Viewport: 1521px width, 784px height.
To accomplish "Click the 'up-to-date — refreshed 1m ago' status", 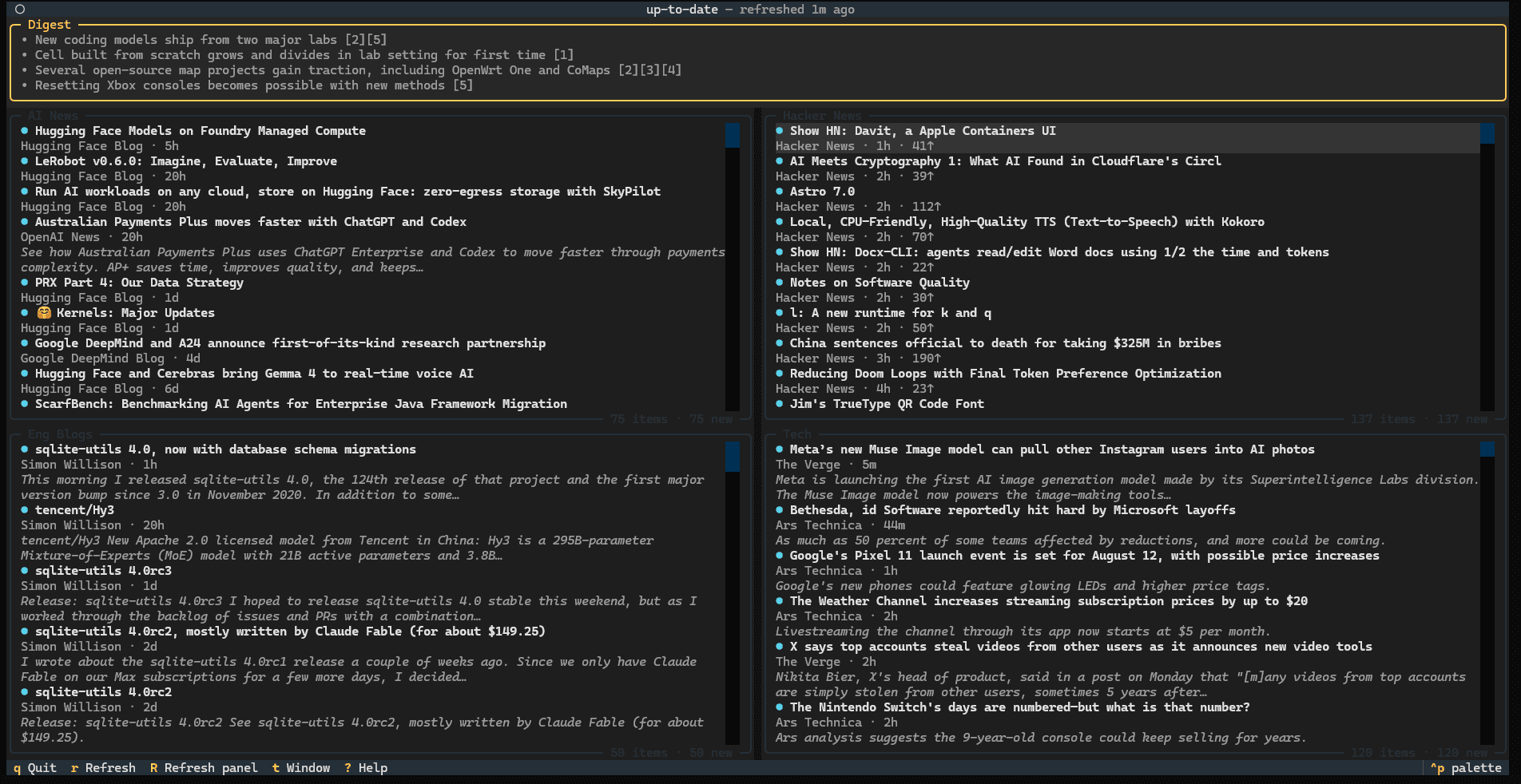I will click(x=750, y=10).
